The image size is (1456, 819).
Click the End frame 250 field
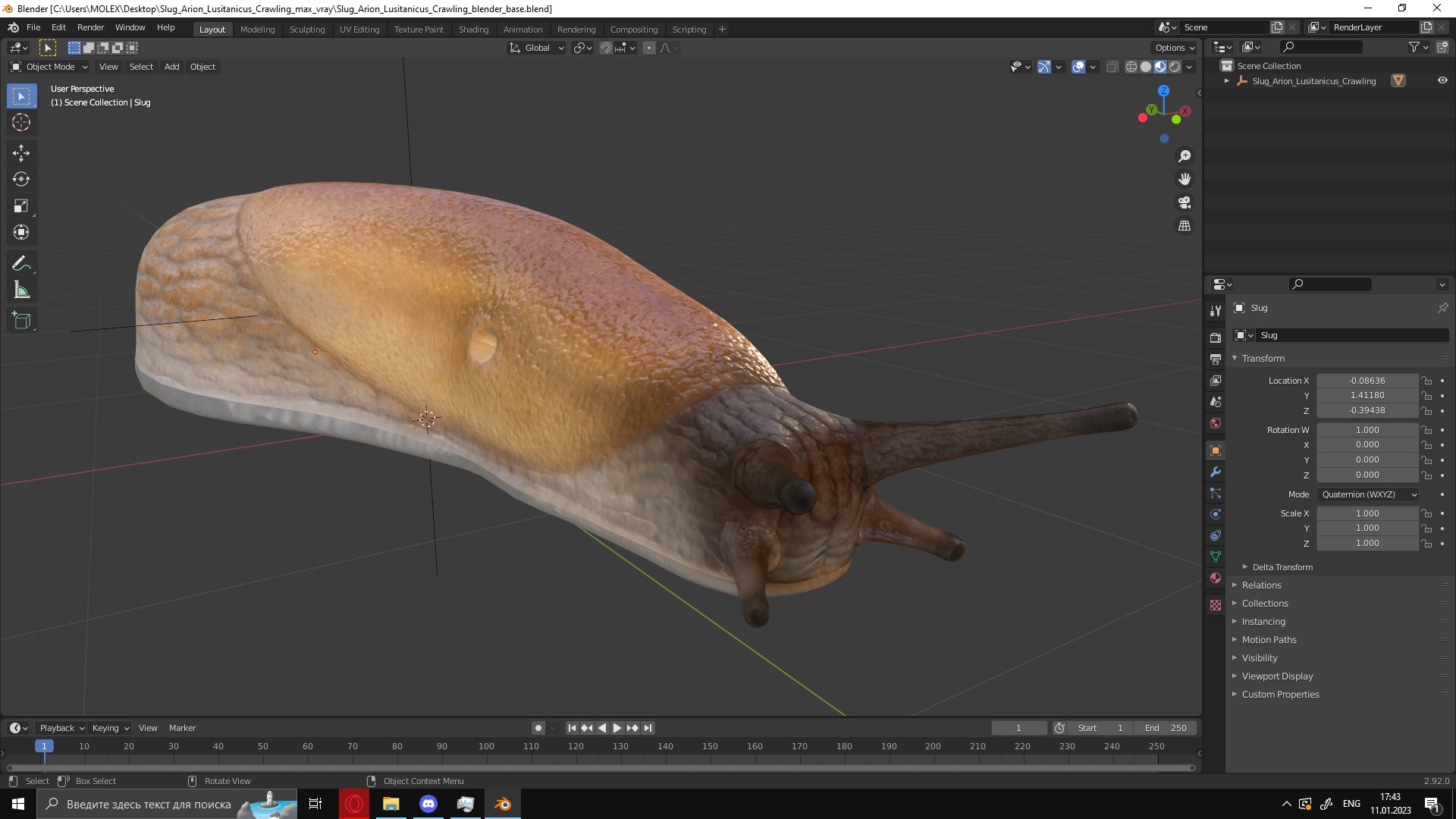tap(1166, 728)
